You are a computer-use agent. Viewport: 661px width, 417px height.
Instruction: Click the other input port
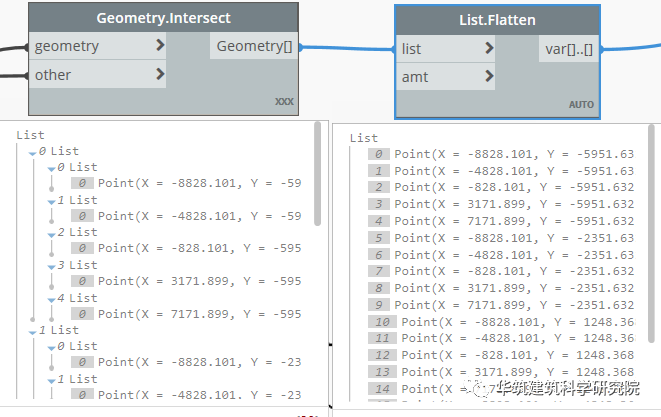click(x=97, y=75)
